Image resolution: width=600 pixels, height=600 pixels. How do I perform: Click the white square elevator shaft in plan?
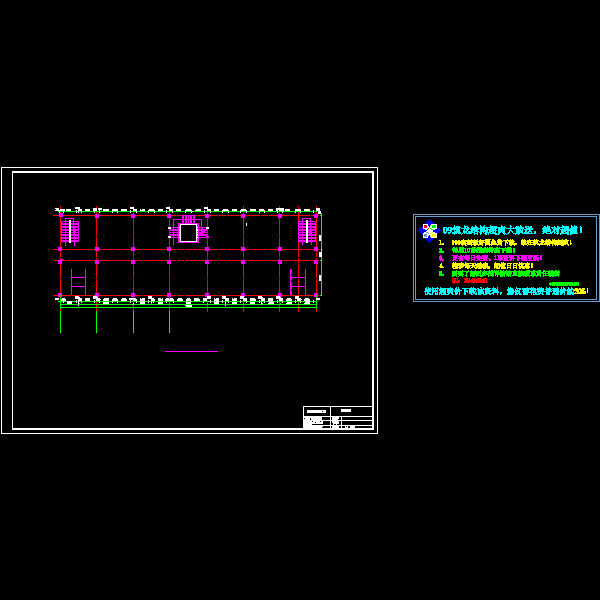click(x=188, y=232)
